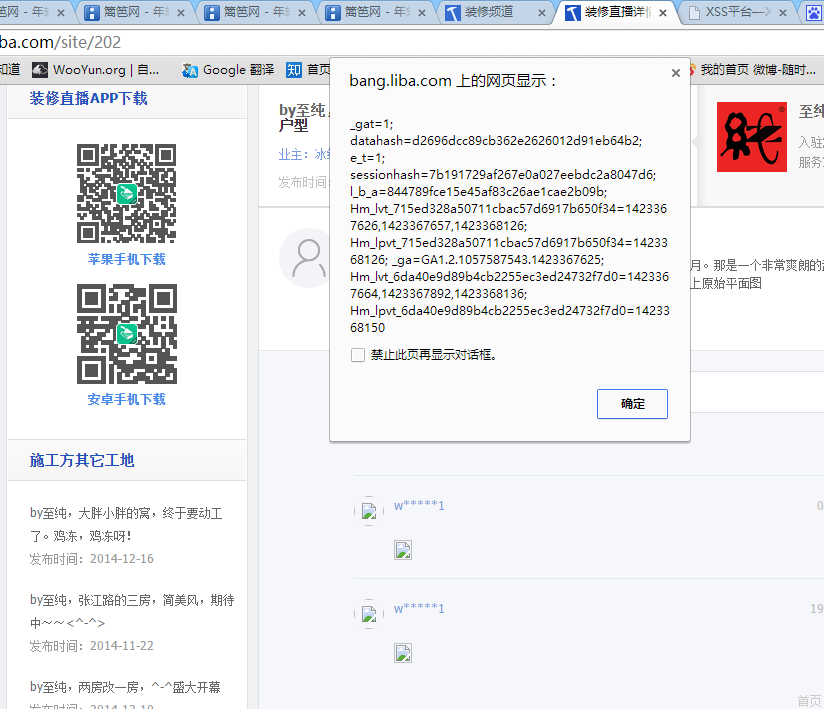Open the 大胖小胖的窝 site post
Viewport: 824px width, 709px height.
tap(126, 525)
